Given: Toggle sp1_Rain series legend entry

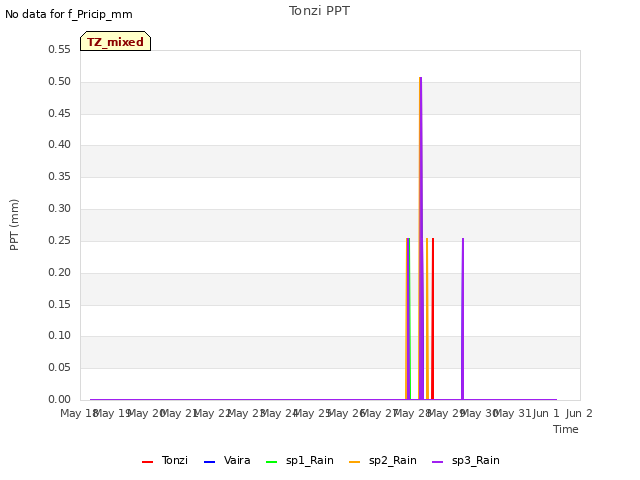Looking at the screenshot, I should 300,460.
